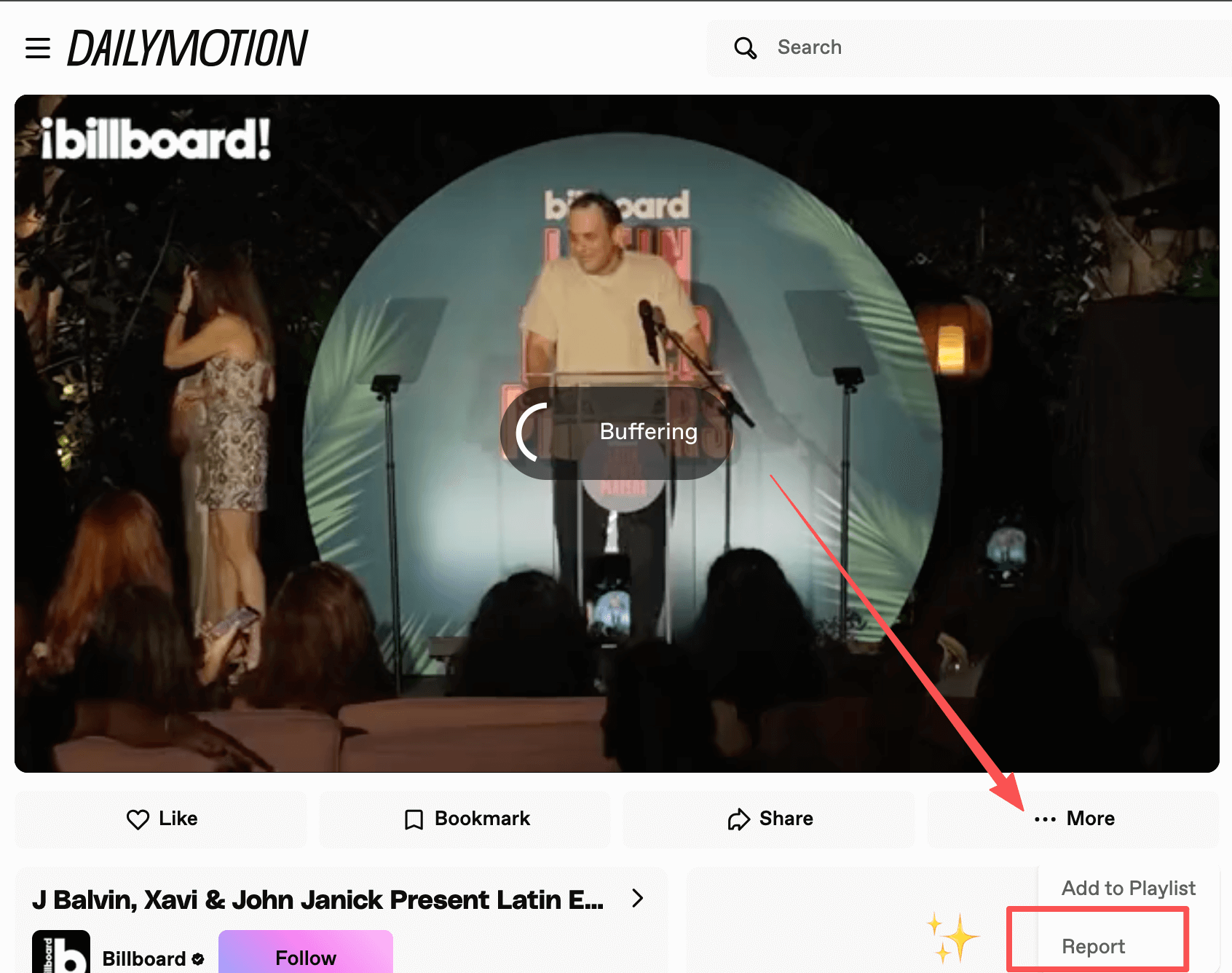
Task: Click the ellipsis icon next to More
Action: click(1044, 819)
